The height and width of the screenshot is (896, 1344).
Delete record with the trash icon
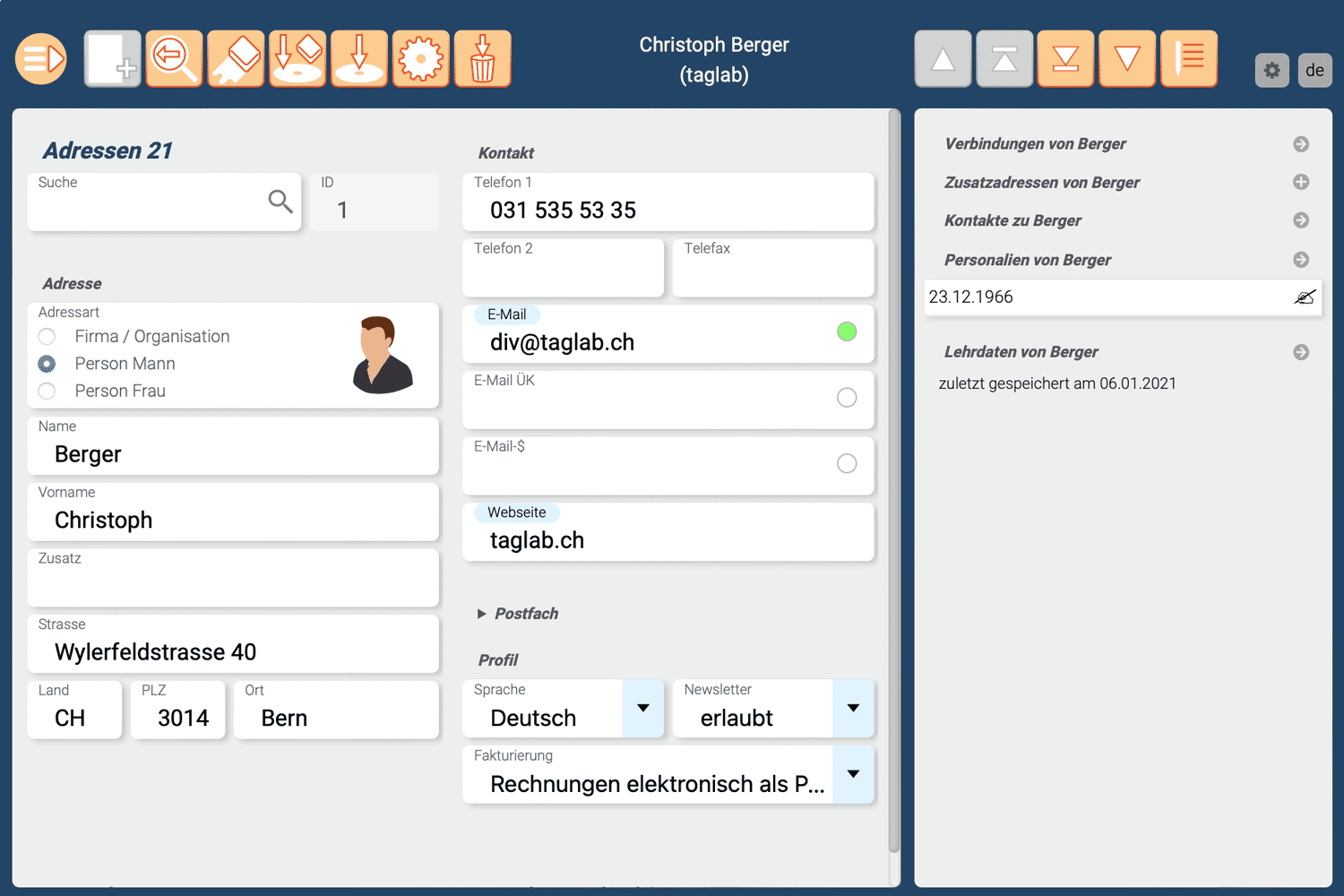tap(483, 59)
